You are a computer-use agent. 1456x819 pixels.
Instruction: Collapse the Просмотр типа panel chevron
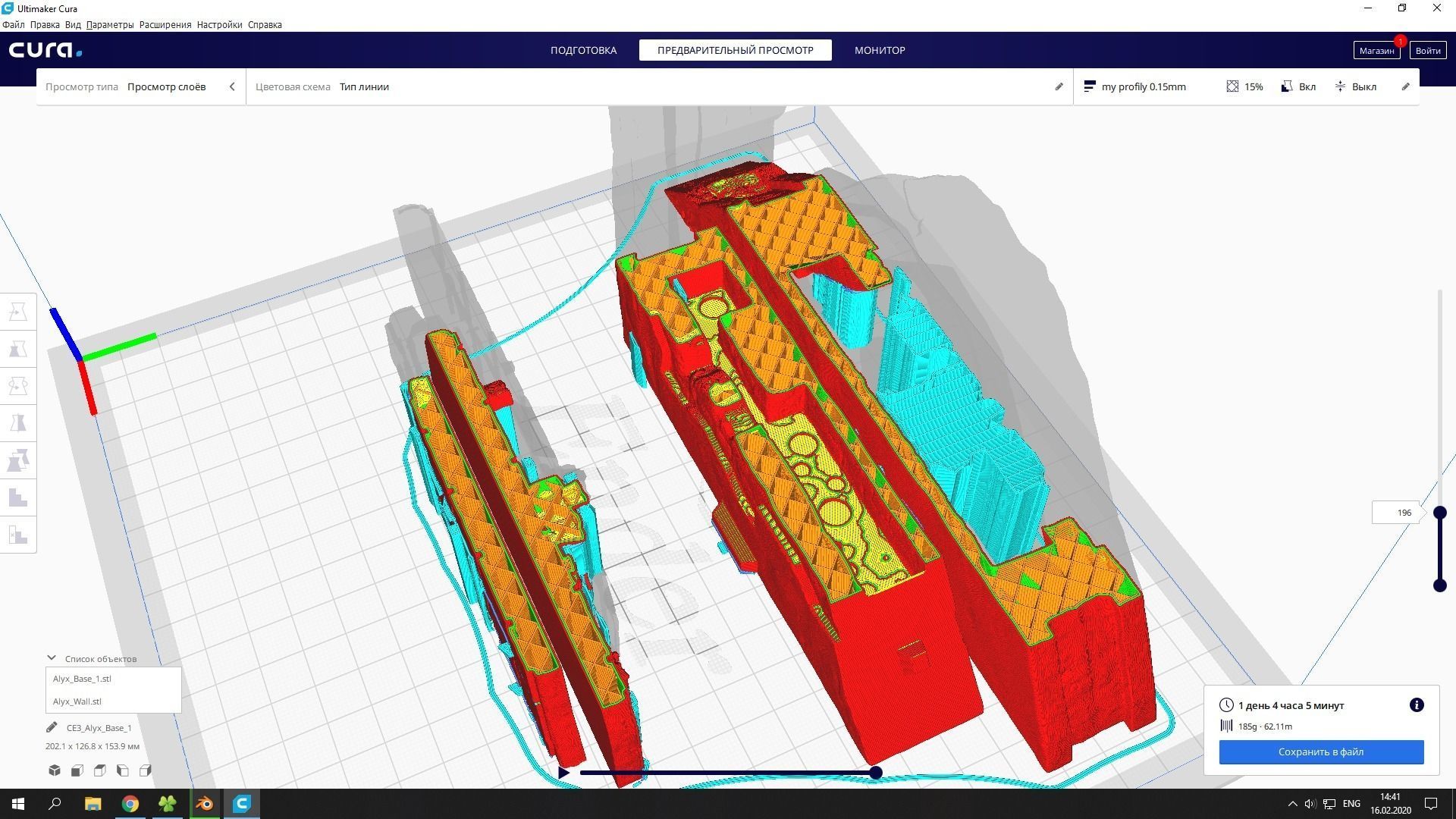pyautogui.click(x=232, y=86)
